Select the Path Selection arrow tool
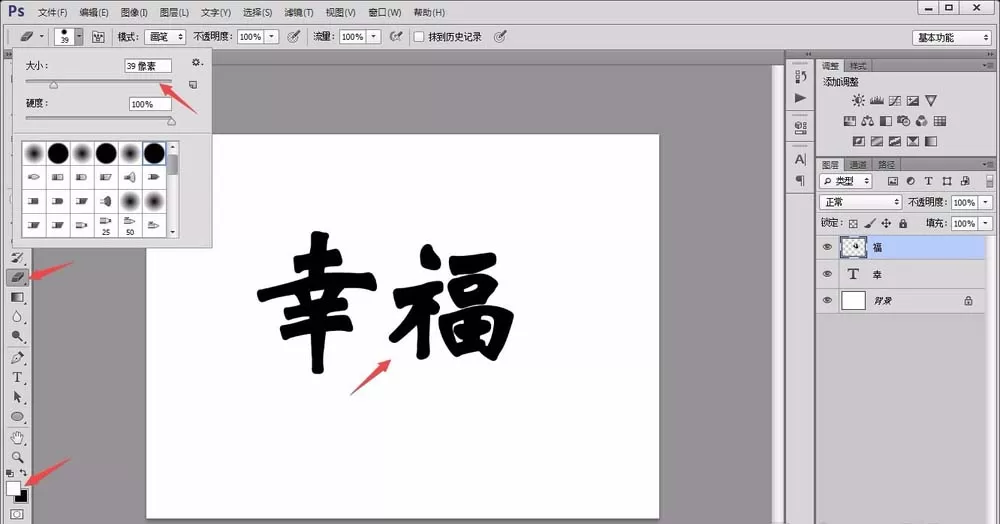This screenshot has height=524, width=1000. (17, 397)
